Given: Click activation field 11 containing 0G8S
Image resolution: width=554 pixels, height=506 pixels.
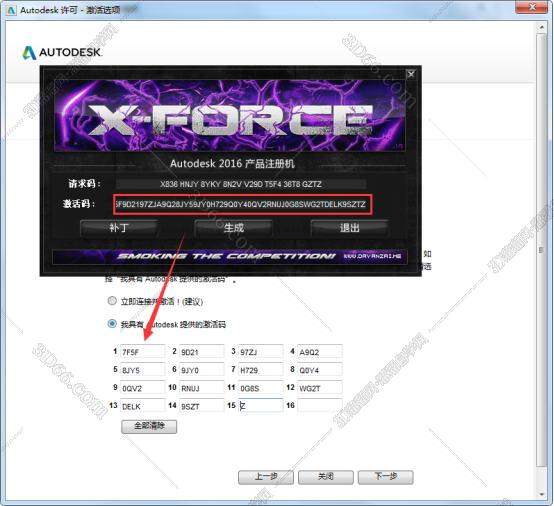Looking at the screenshot, I should click(261, 388).
